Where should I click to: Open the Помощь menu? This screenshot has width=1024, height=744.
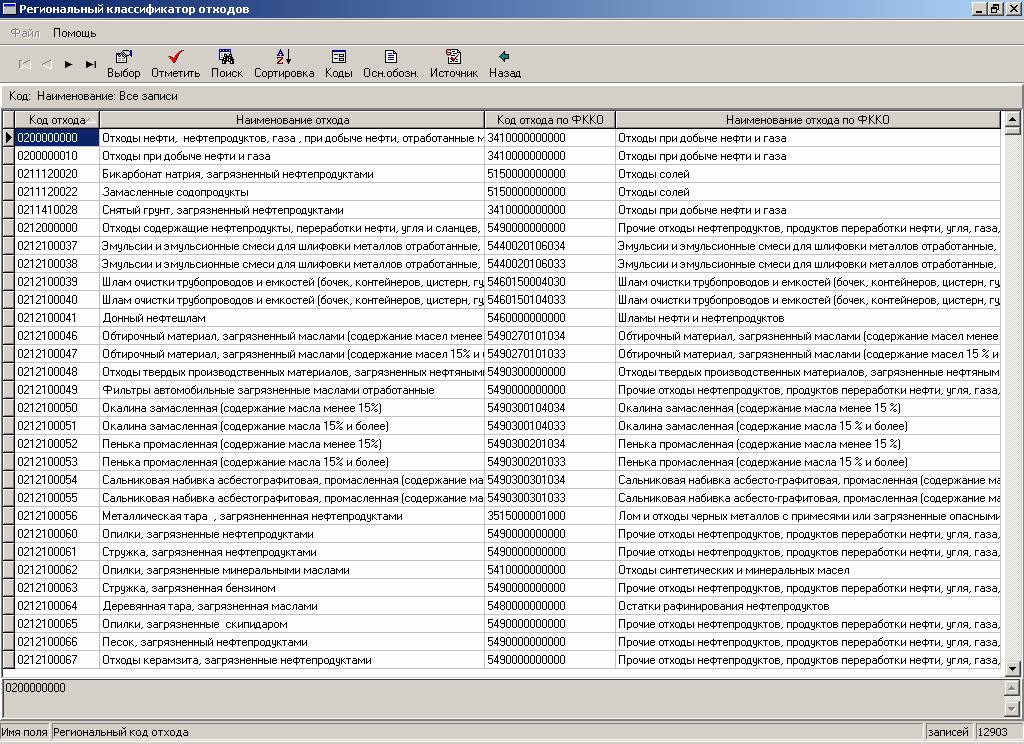(75, 33)
